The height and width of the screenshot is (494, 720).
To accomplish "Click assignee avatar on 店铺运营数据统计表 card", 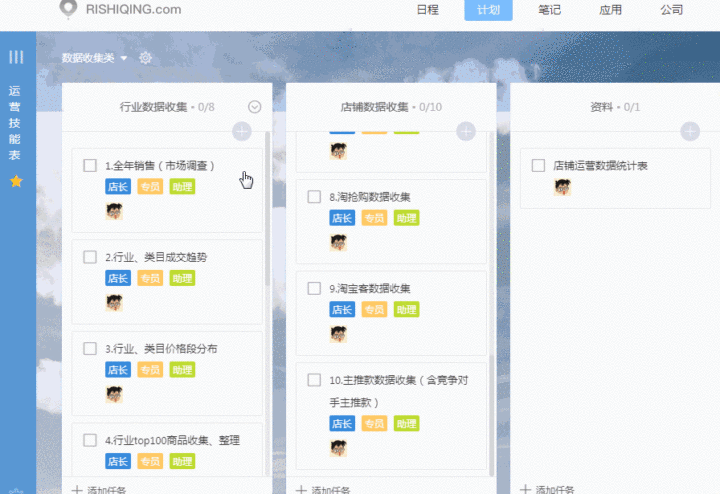I will pyautogui.click(x=563, y=187).
